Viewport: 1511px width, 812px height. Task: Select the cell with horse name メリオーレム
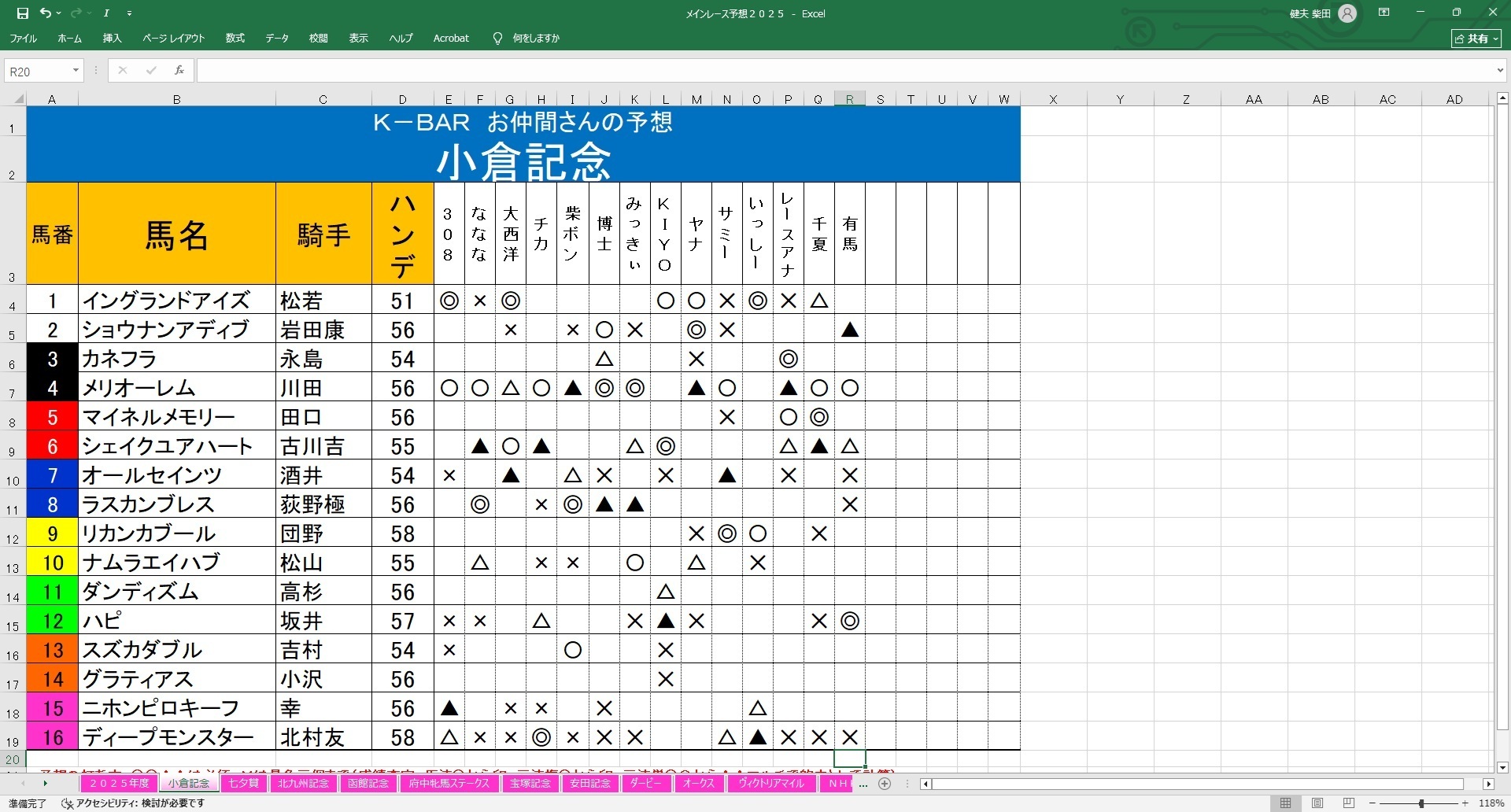click(x=176, y=388)
